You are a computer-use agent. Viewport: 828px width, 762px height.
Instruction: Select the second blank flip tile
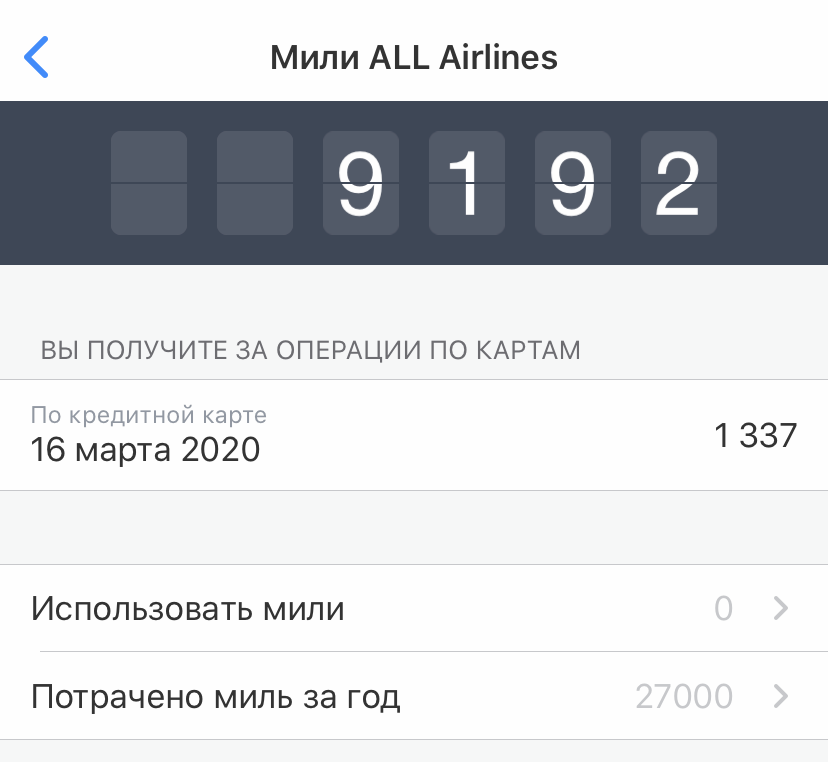click(x=254, y=182)
